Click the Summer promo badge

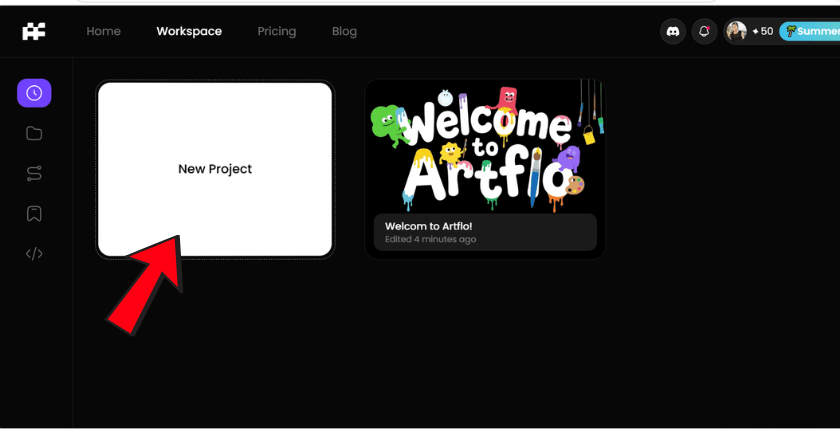(x=809, y=32)
